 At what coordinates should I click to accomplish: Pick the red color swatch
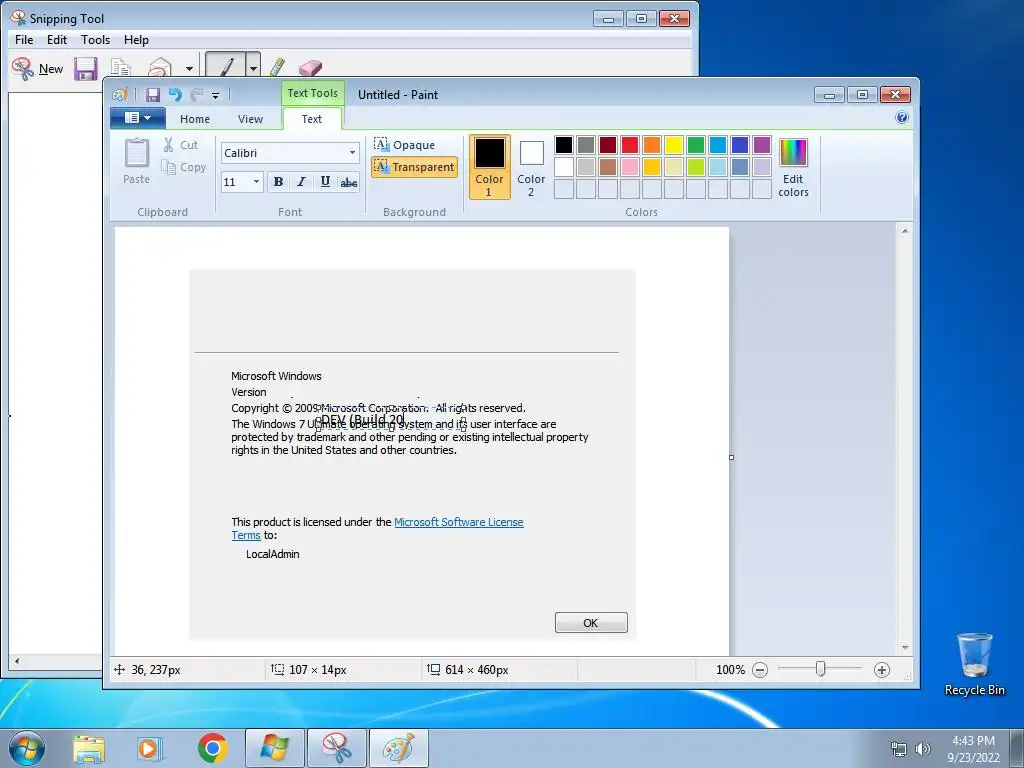(x=630, y=145)
